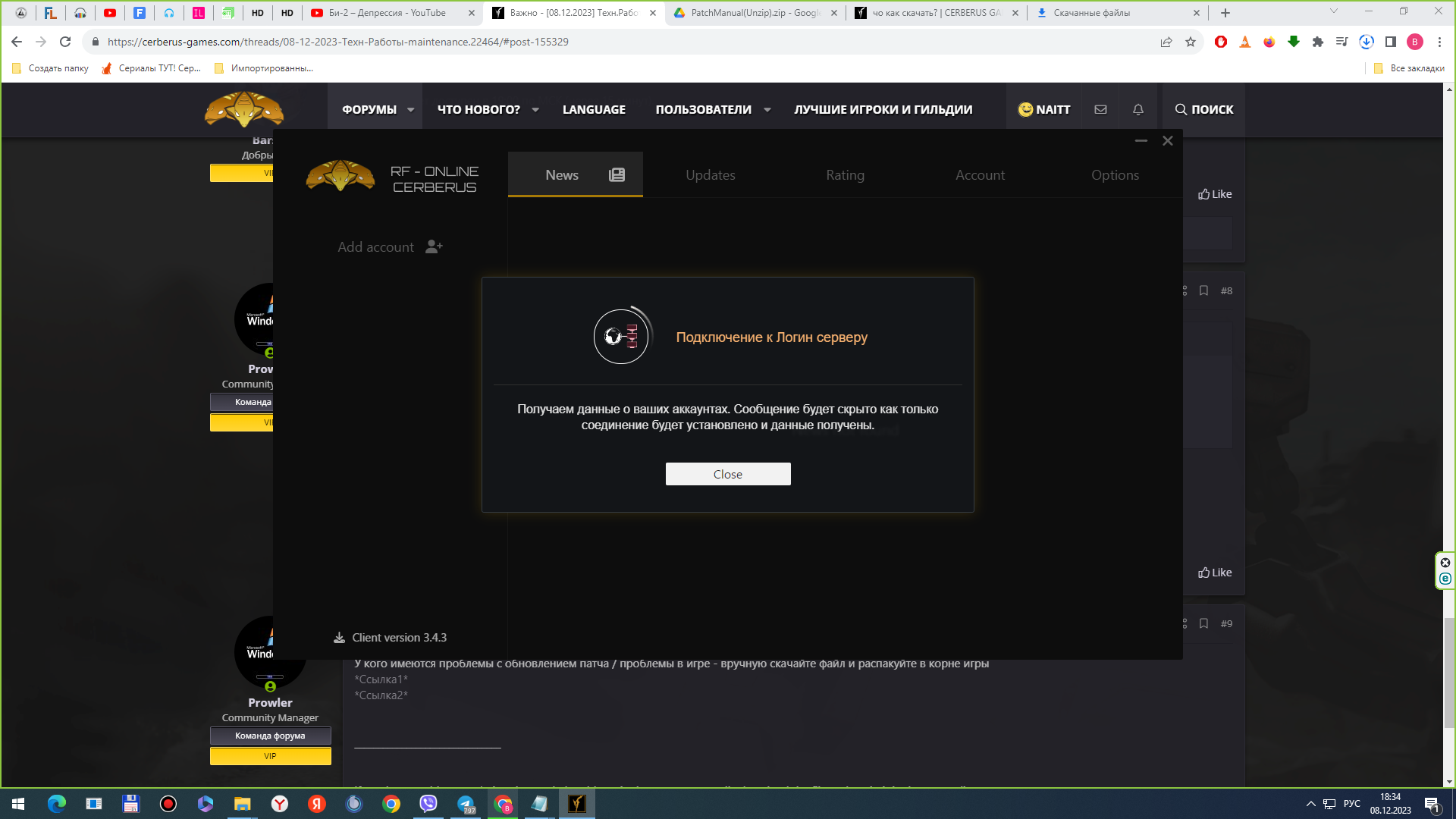Toggle Options panel in launcher
The image size is (1456, 819).
[1115, 174]
